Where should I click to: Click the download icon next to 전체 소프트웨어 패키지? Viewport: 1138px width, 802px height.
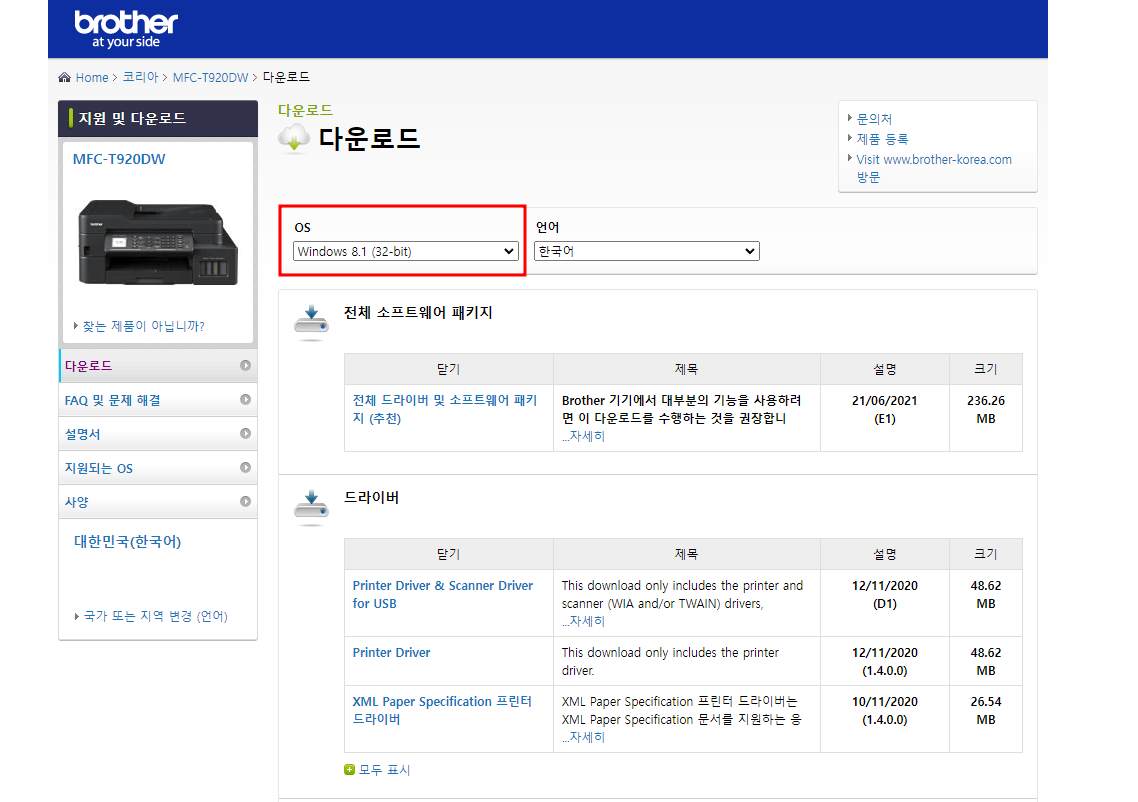311,323
